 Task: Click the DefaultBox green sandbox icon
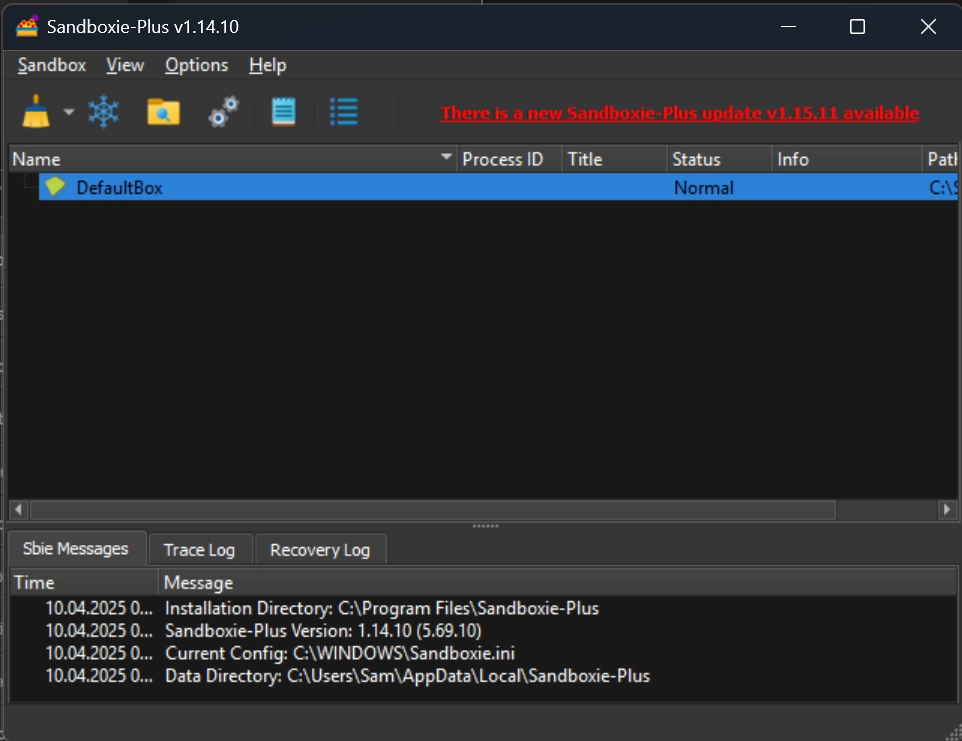pos(55,186)
